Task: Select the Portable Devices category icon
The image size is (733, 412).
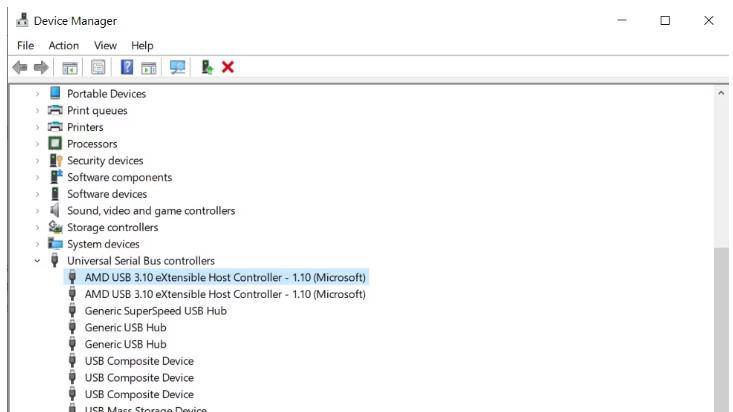Action: pos(55,93)
